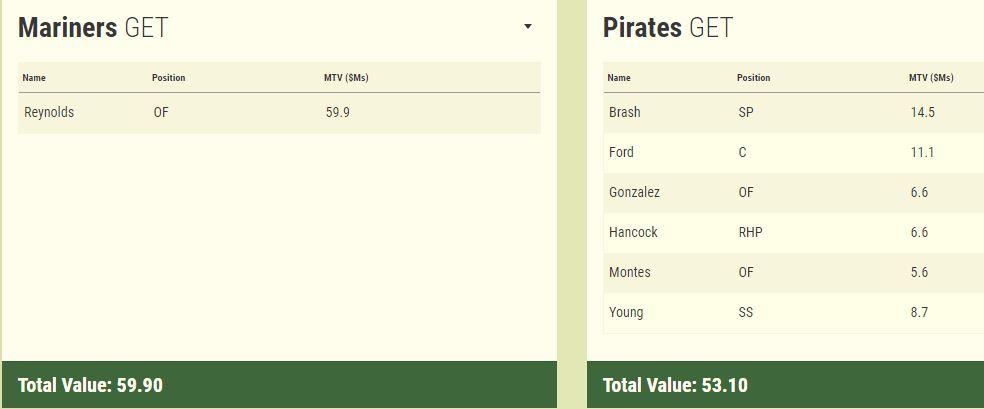
Task: Sort Pirates table by Name column
Action: [x=619, y=78]
